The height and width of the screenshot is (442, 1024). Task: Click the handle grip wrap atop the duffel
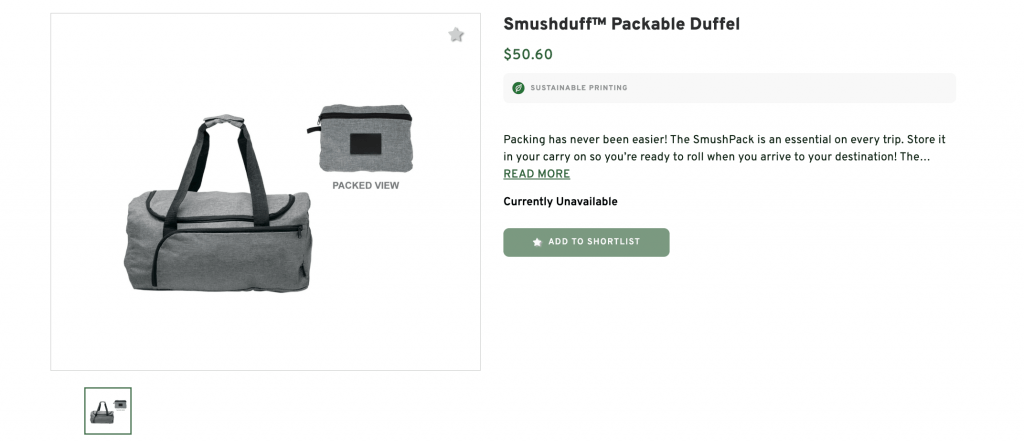coord(226,123)
